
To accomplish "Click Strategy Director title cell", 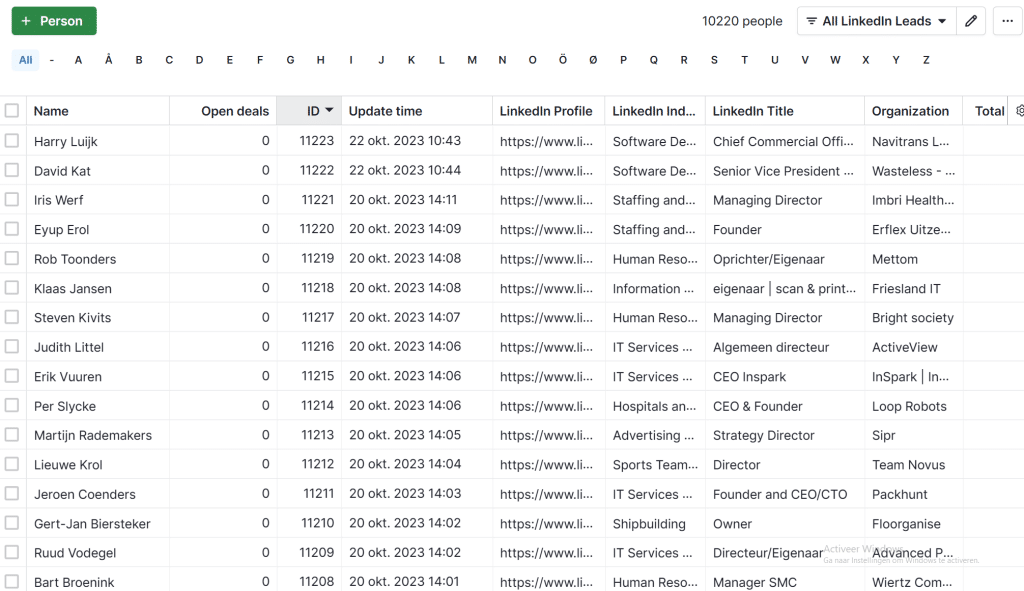I will (x=763, y=436).
